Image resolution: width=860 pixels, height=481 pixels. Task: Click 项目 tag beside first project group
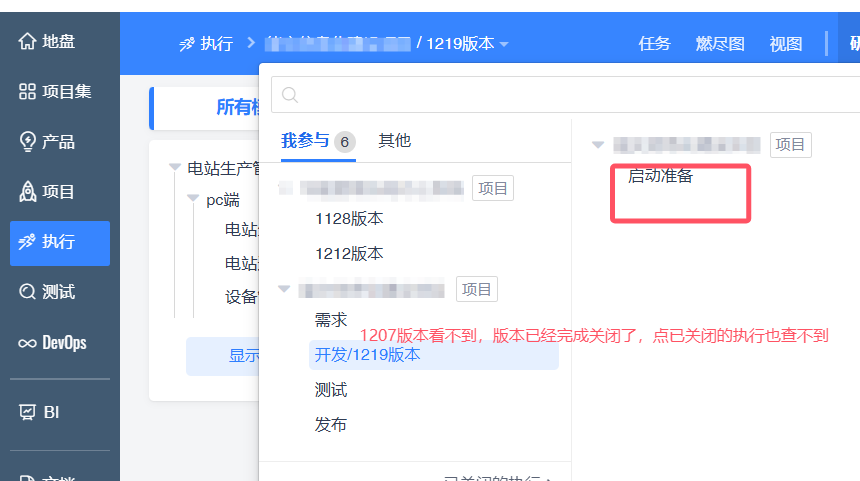point(493,188)
